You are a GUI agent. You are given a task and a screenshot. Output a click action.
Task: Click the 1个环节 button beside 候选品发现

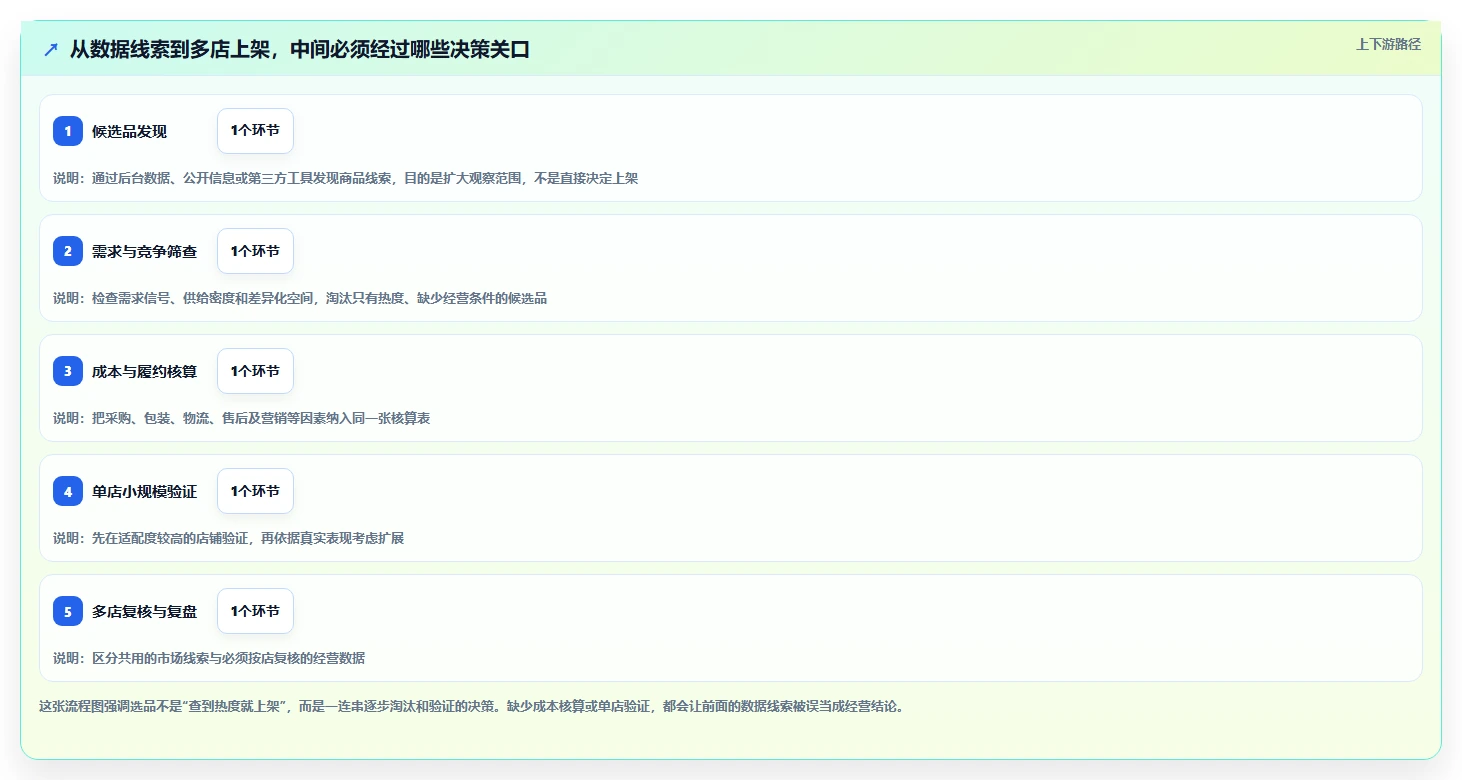click(255, 131)
